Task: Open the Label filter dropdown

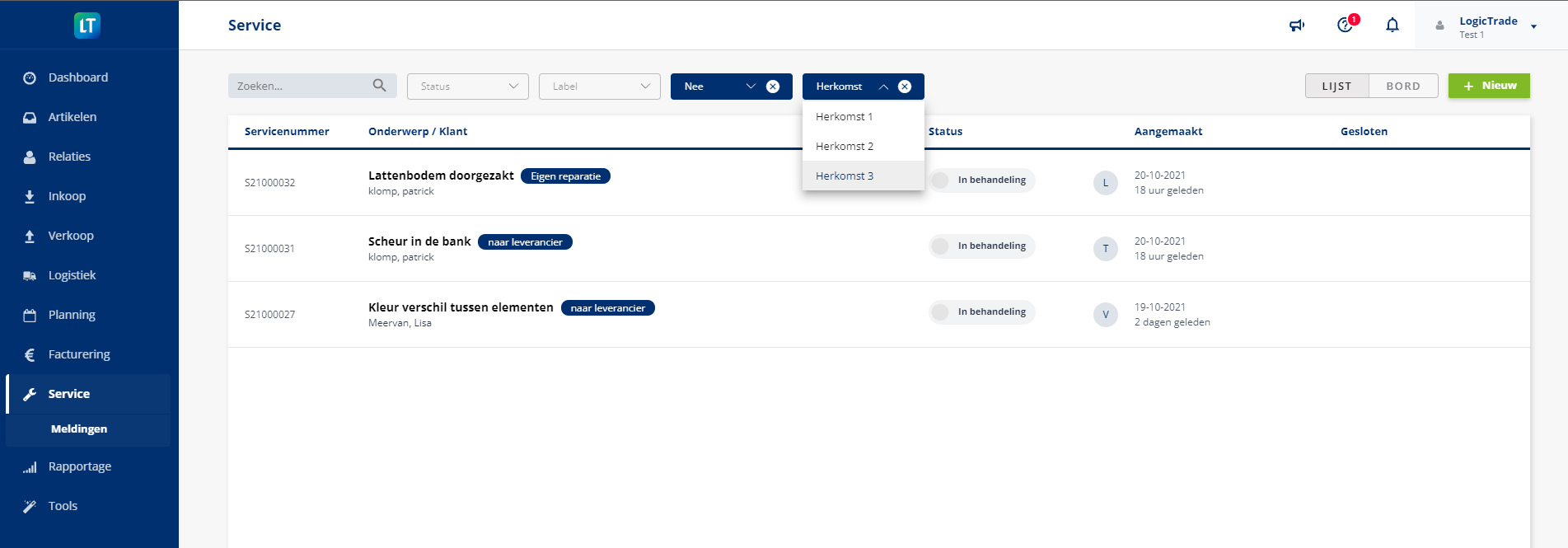Action: [x=599, y=87]
